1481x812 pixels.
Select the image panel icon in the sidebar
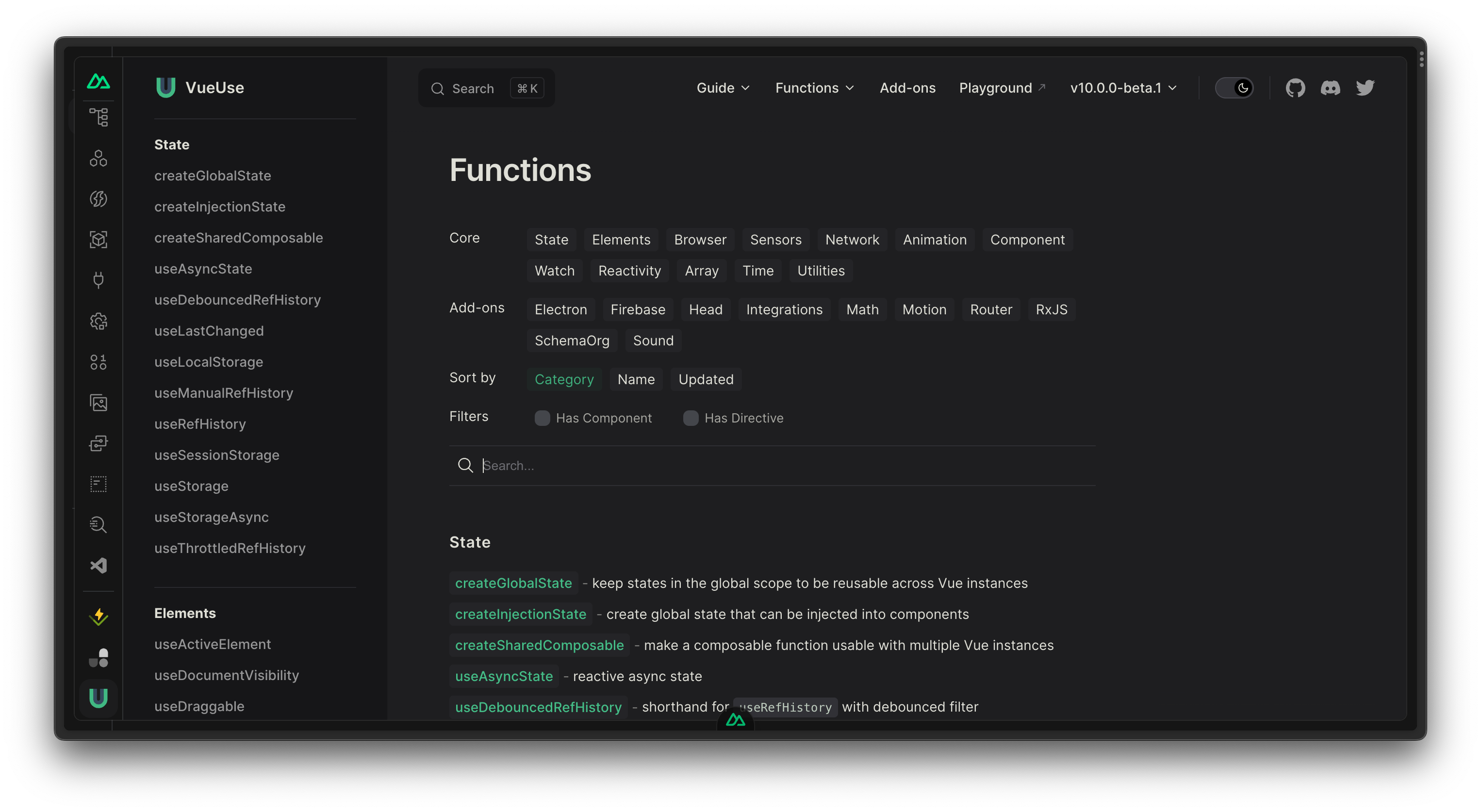click(x=99, y=403)
